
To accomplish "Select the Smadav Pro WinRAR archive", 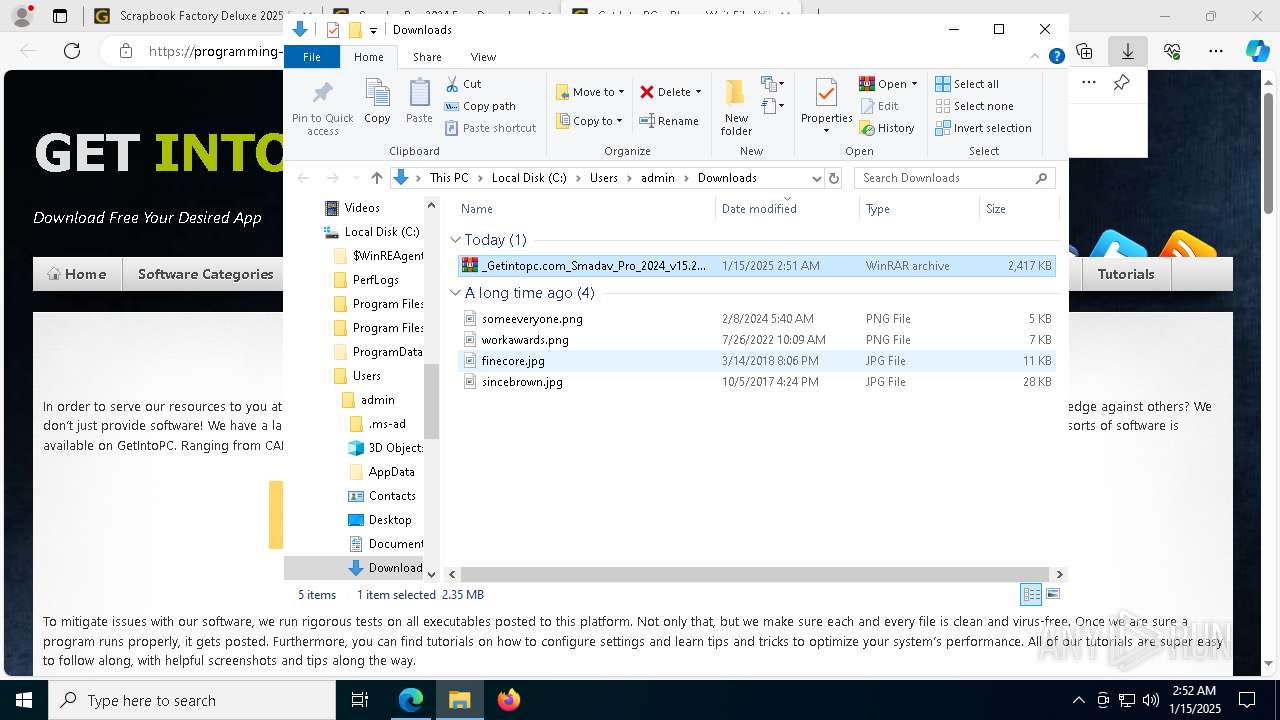I will [x=756, y=266].
